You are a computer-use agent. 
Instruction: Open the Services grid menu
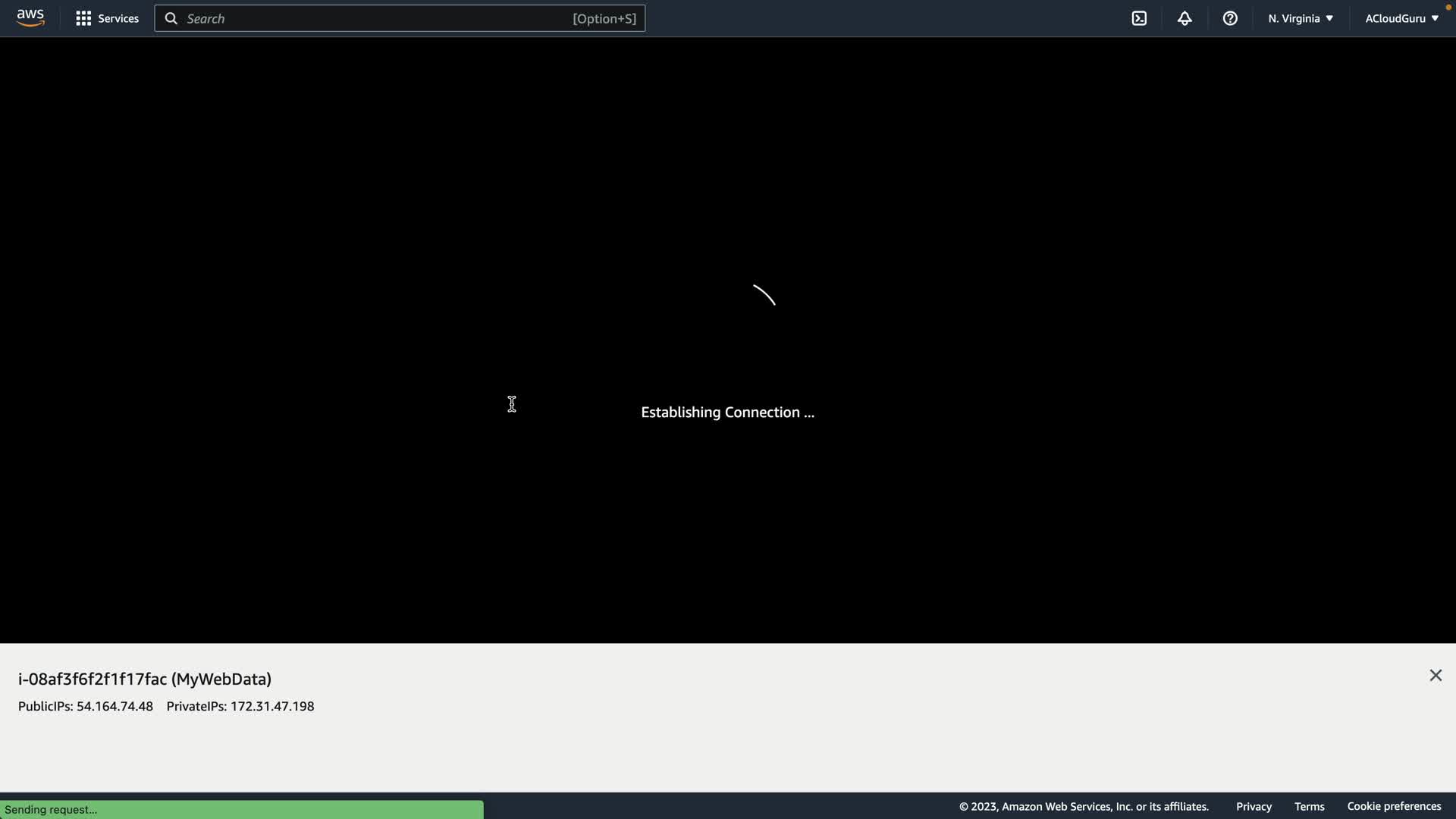107,18
